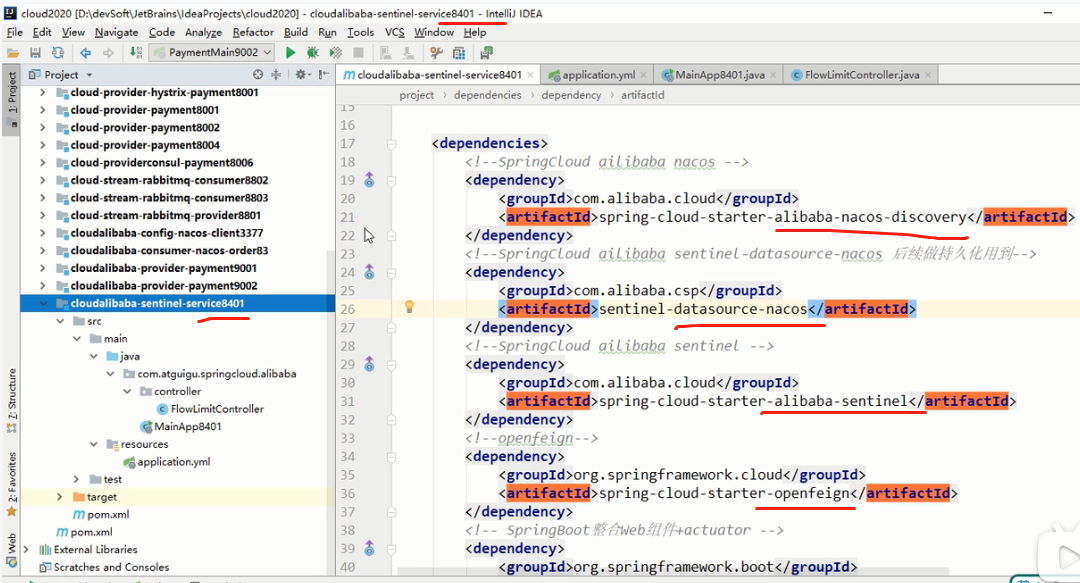This screenshot has width=1080, height=583.
Task: Expand External Libraries node
Action: pos(26,549)
